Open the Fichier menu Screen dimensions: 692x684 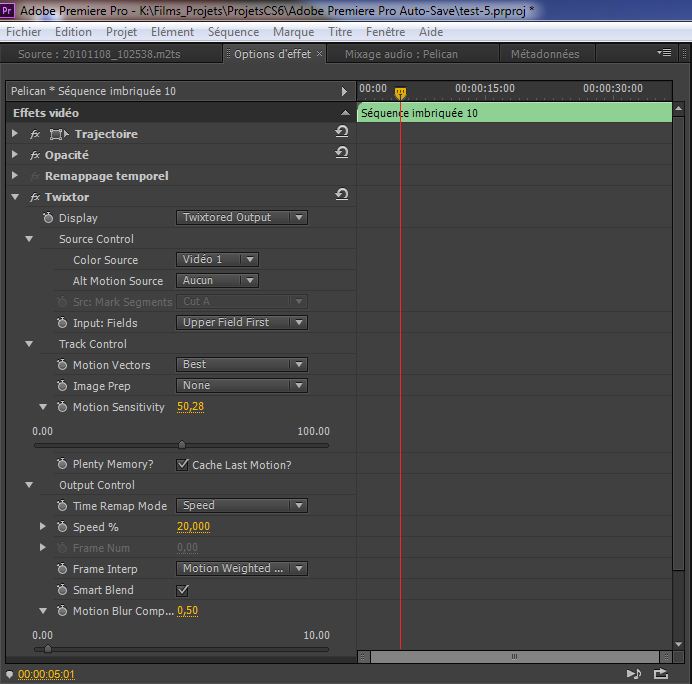pyautogui.click(x=23, y=32)
